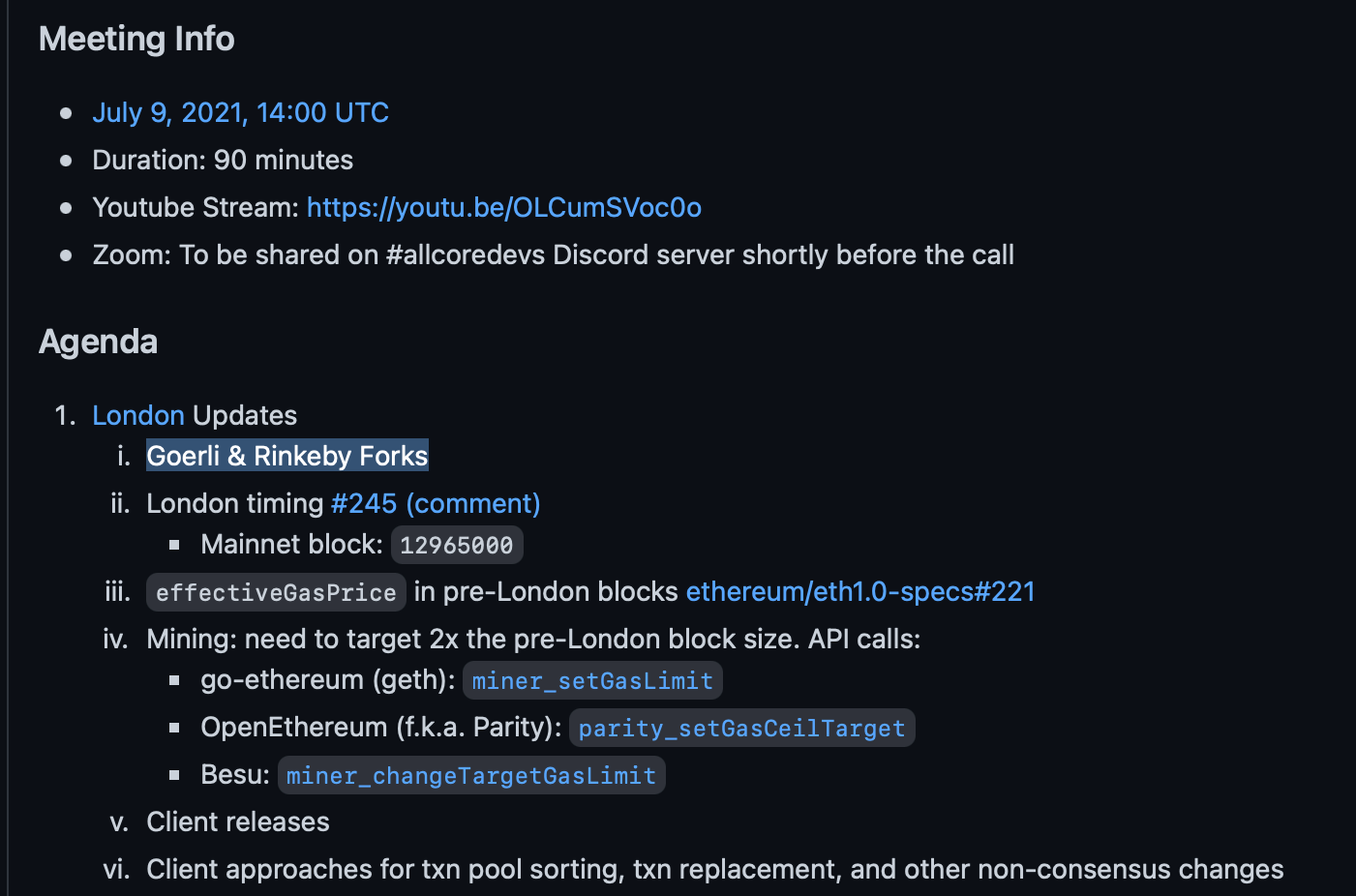
Task: Click the Mainnet block label
Action: coord(291,545)
